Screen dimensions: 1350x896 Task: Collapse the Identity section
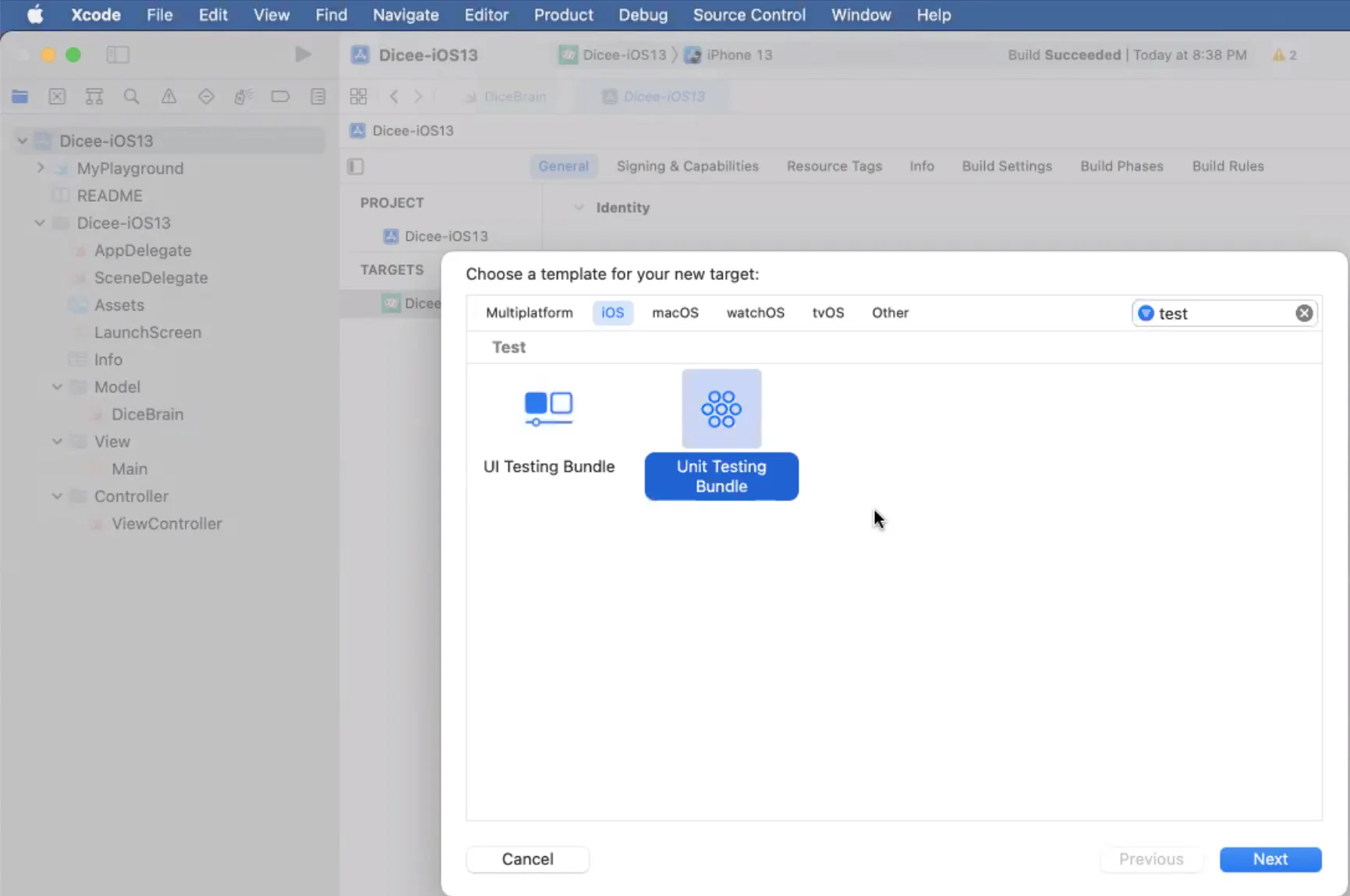pos(579,207)
